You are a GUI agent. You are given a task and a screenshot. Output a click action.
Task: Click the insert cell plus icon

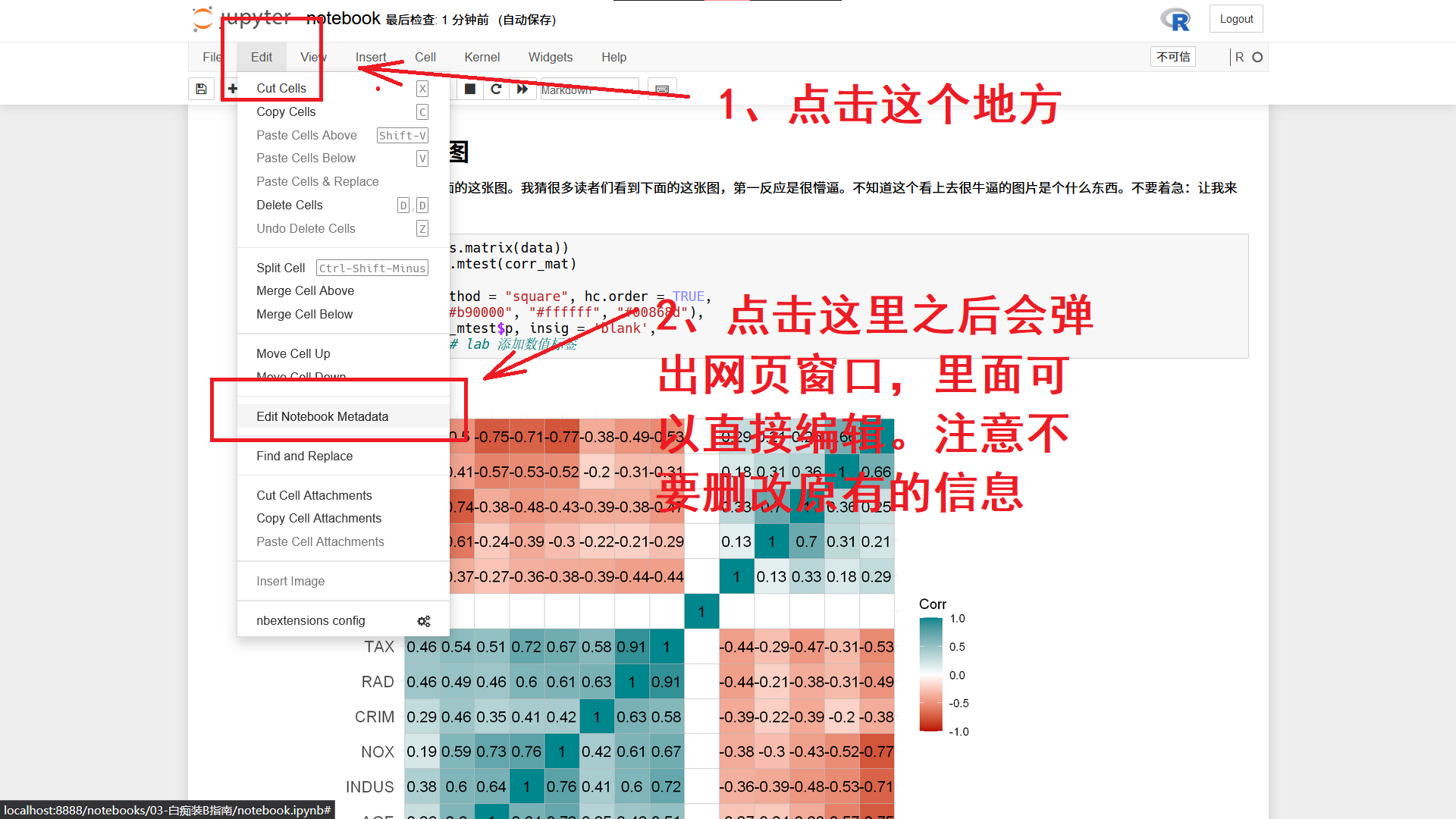[x=233, y=89]
